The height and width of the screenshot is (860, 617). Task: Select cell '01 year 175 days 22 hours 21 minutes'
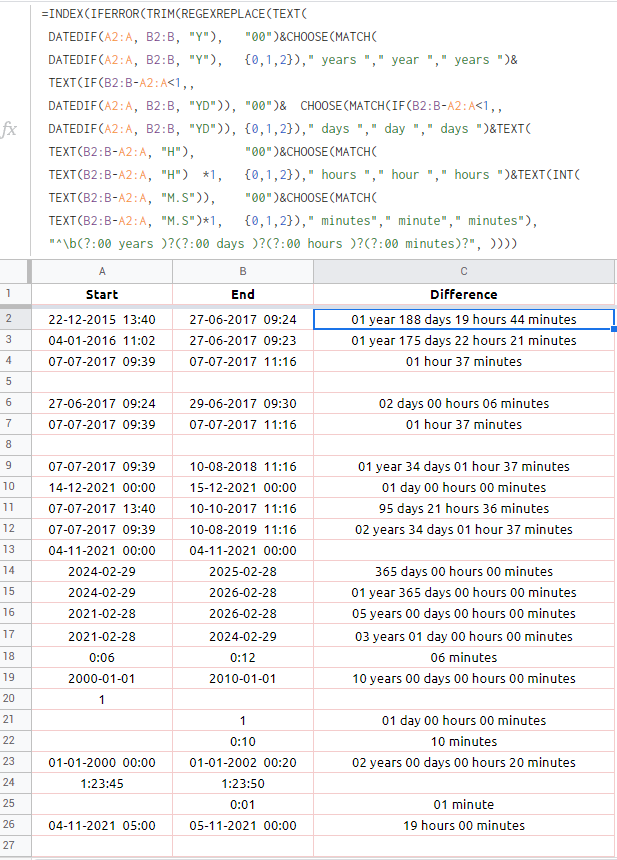464,341
